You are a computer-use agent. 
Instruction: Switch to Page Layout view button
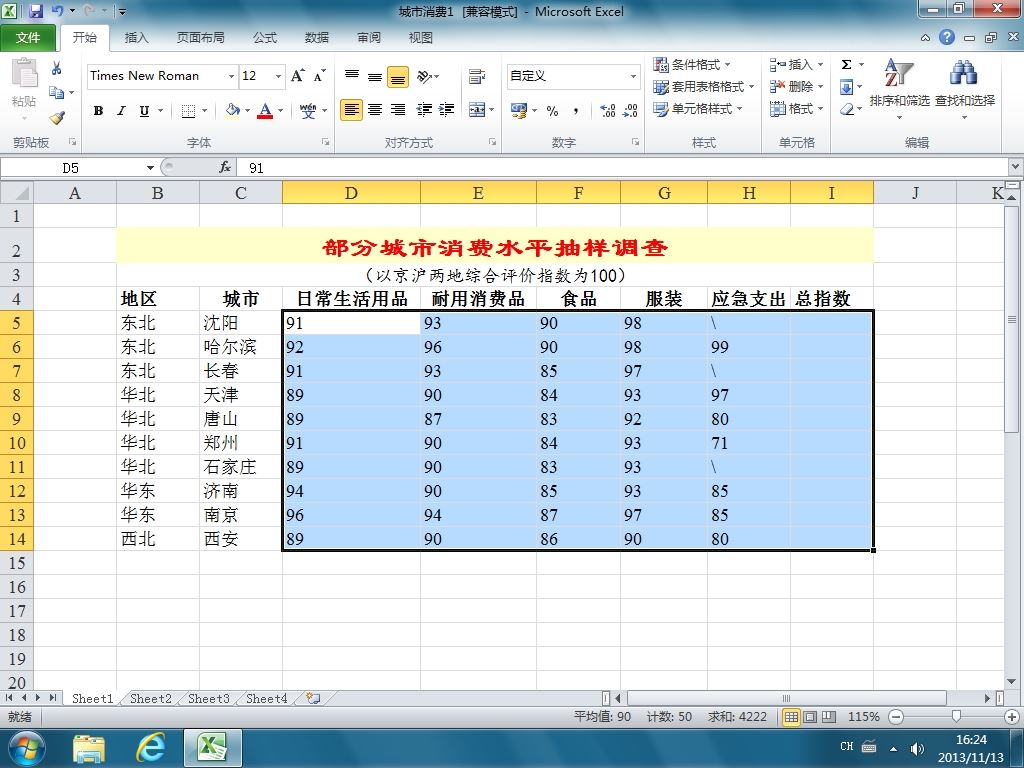810,716
